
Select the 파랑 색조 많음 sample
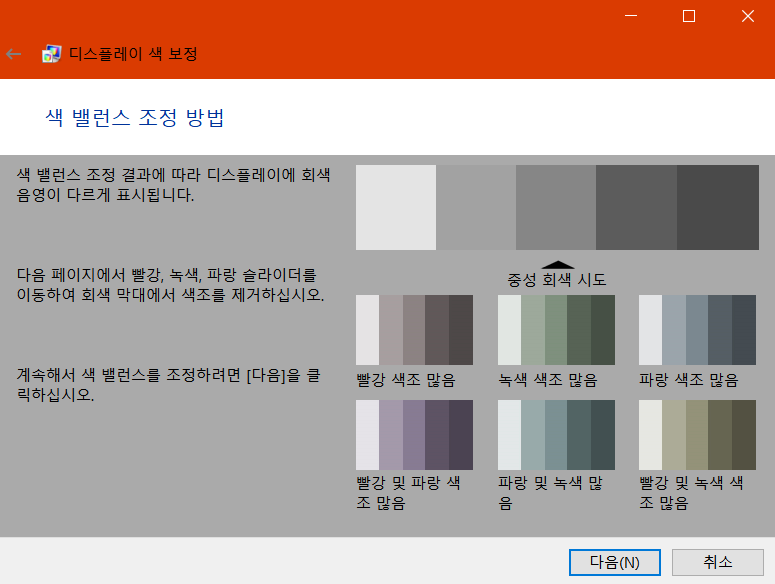tap(697, 330)
